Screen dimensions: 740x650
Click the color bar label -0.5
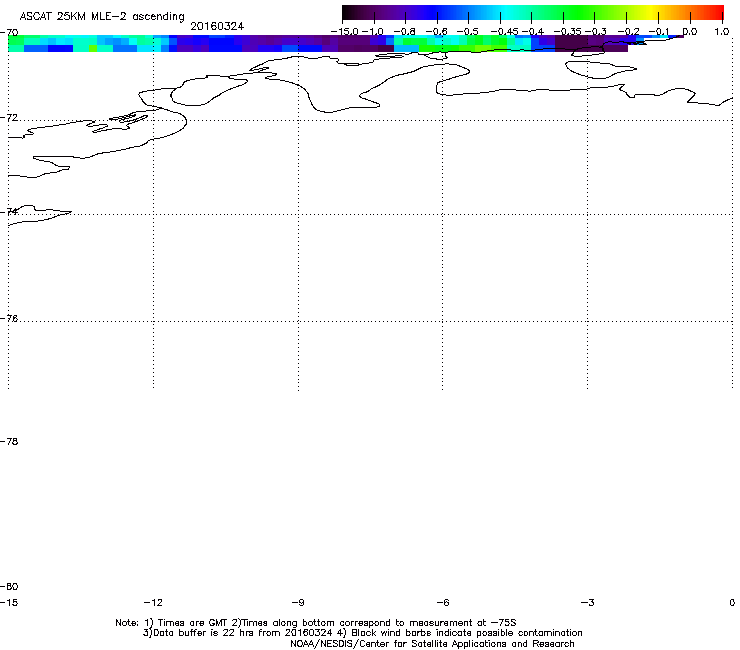click(467, 32)
